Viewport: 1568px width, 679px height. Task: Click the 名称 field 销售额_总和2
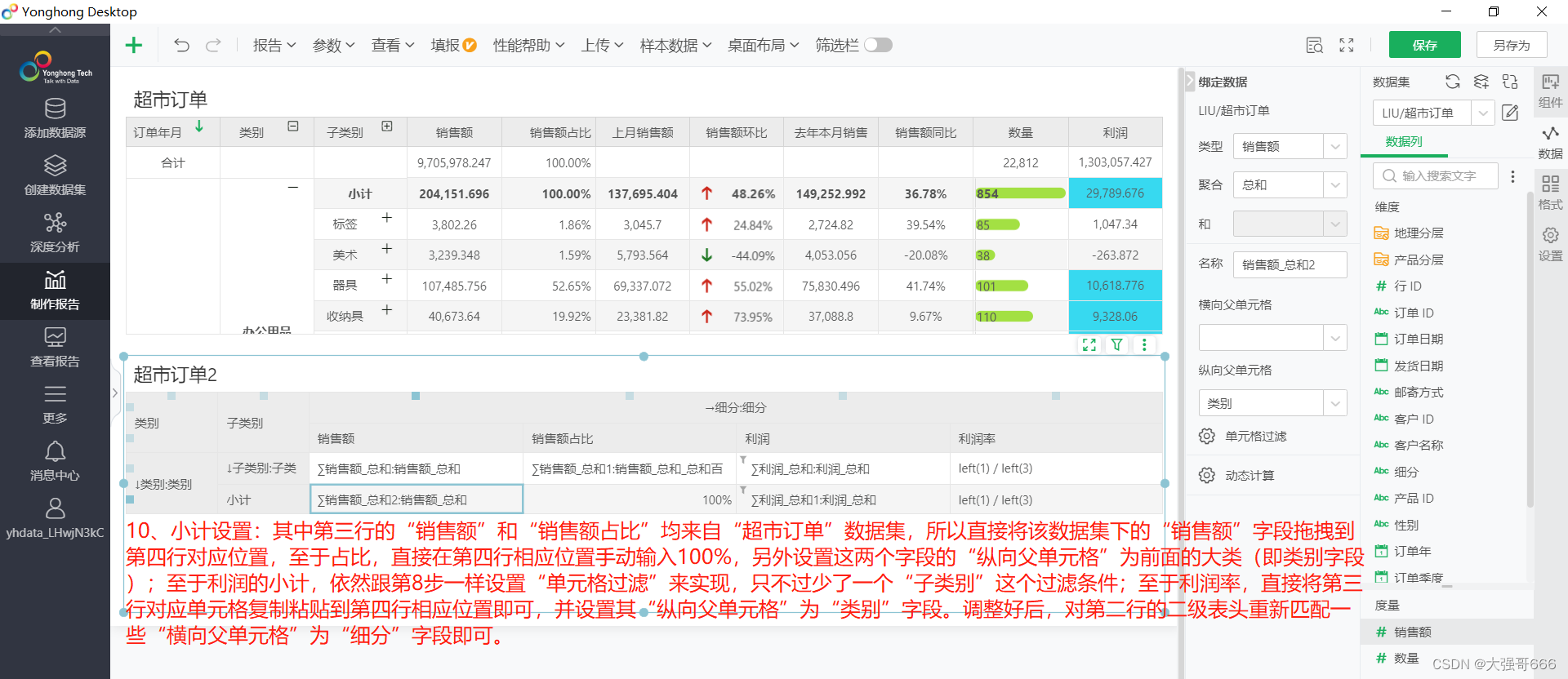click(x=1290, y=264)
